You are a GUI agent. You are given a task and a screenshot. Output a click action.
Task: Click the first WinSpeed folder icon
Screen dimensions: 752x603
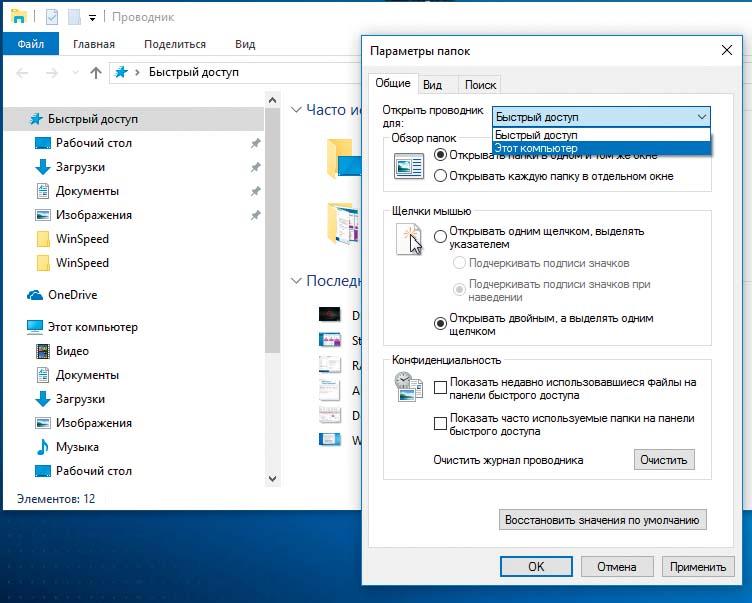coord(42,239)
